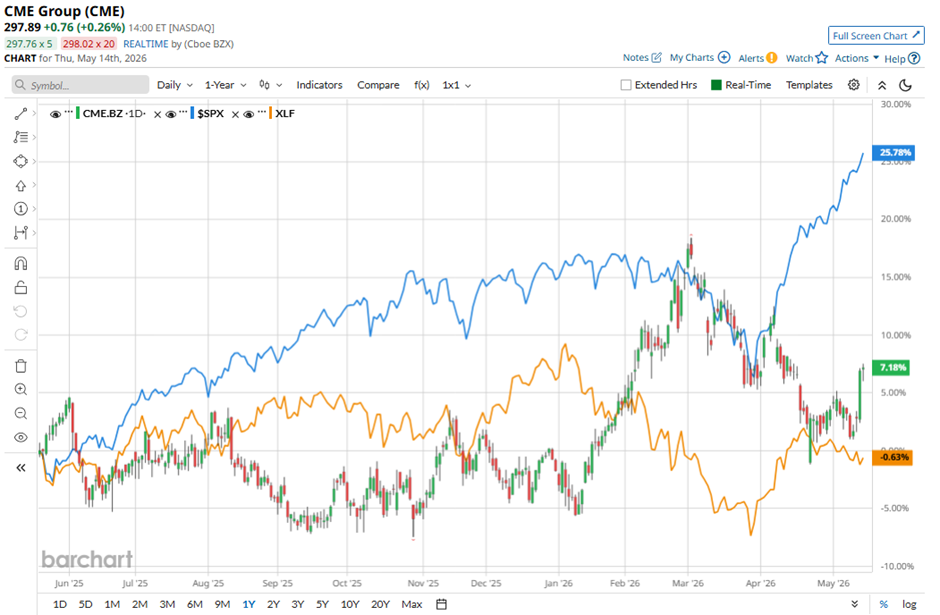This screenshot has width=940, height=615.
Task: Toggle Real-Time data indicator
Action: click(741, 85)
